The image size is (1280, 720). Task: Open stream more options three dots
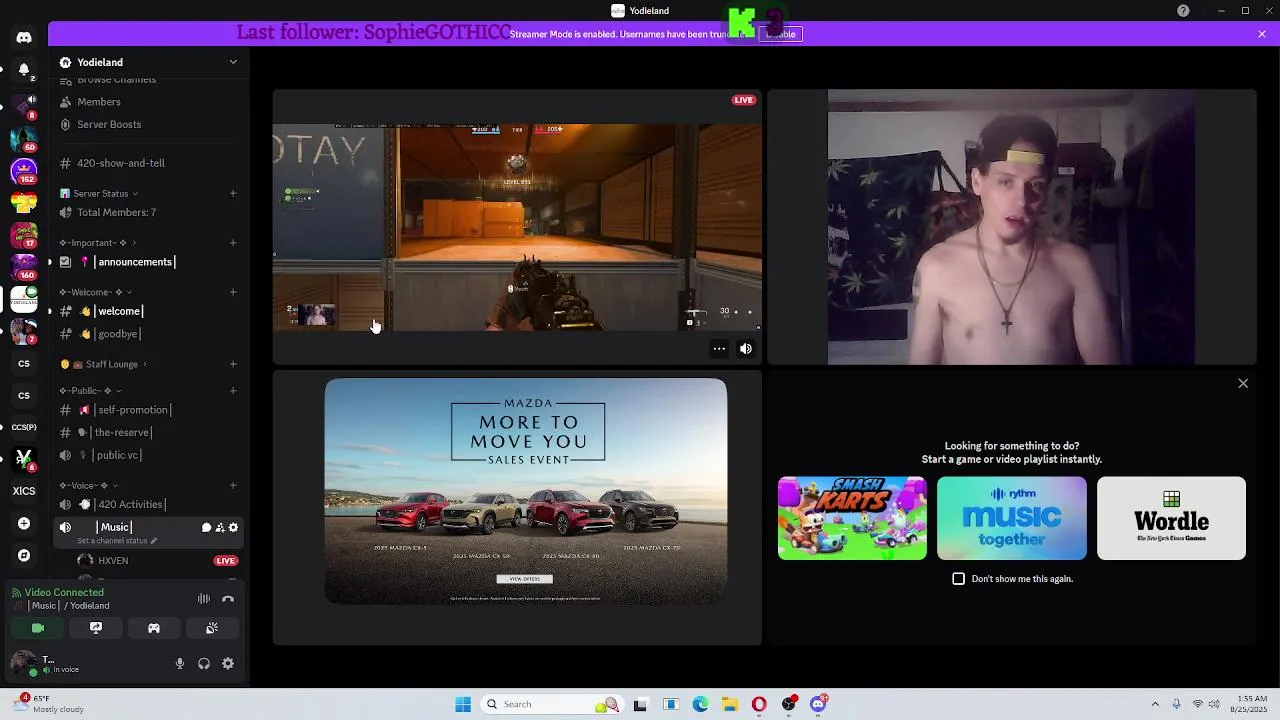click(x=719, y=349)
